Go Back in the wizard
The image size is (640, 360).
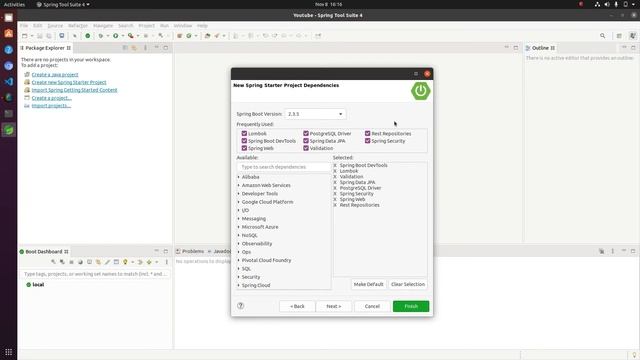[x=297, y=306]
